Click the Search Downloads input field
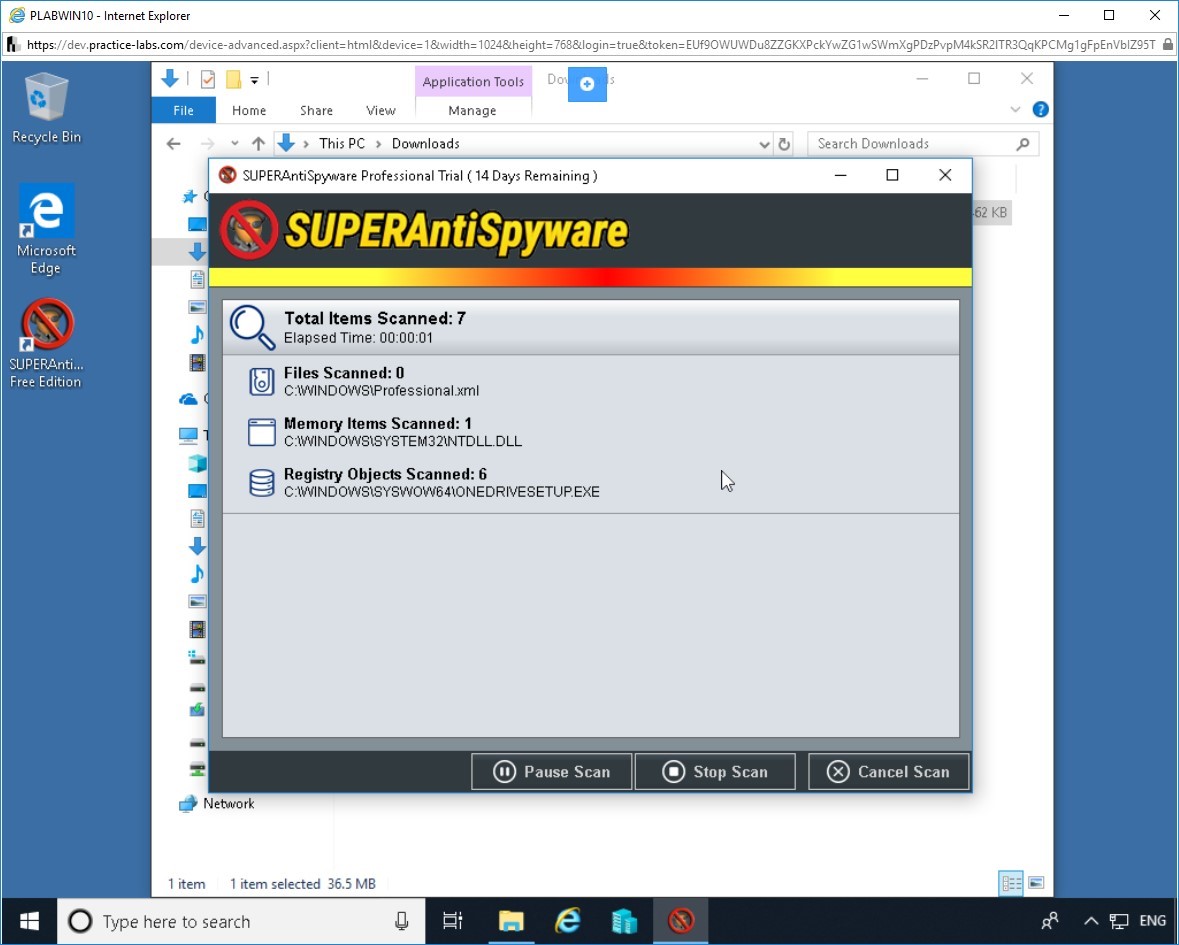Screen dimensions: 1179x945 coord(923,144)
